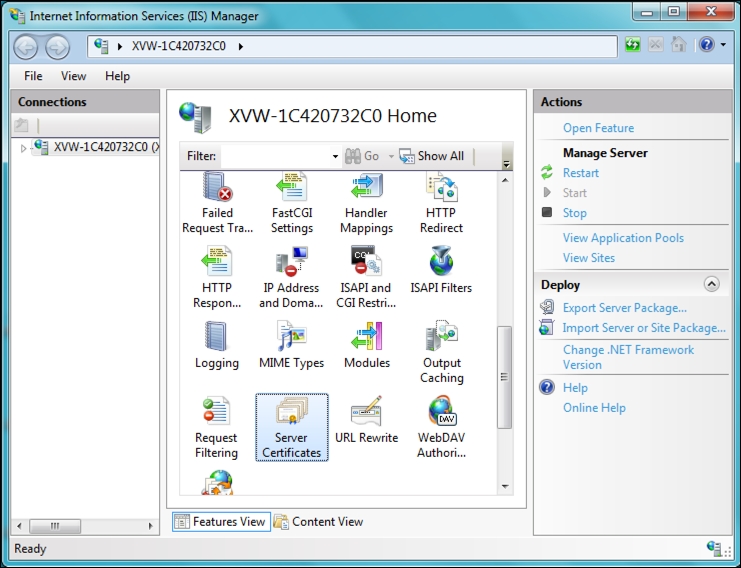Collapse the Deploy section in Actions
Screen dimensions: 741x568
coord(712,284)
